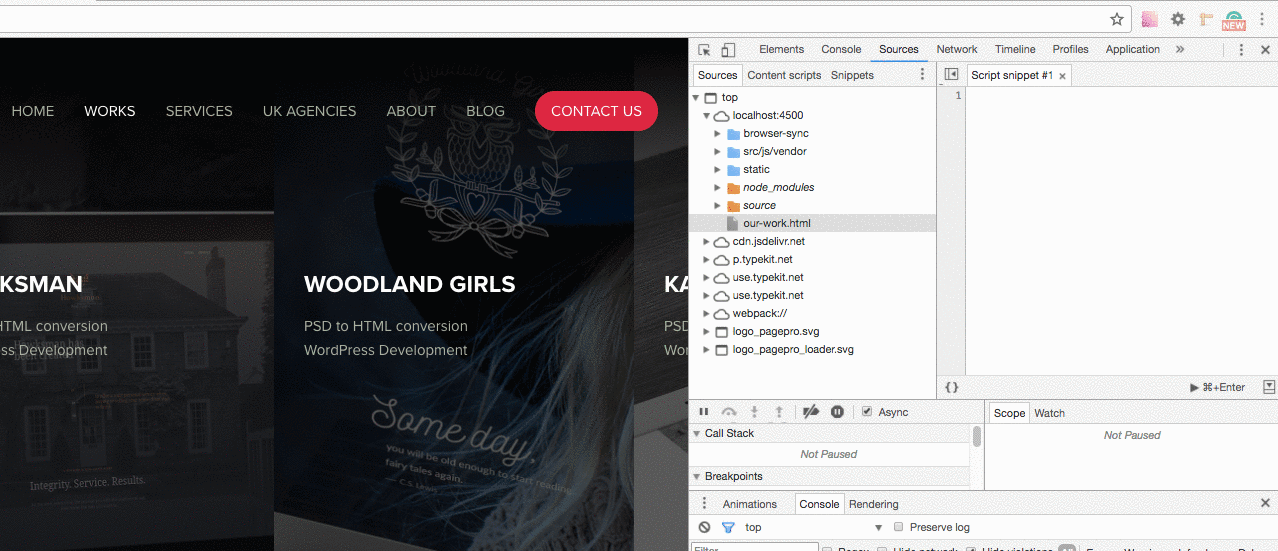The height and width of the screenshot is (551, 1278).
Task: Pretty print with the curly braces icon
Action: pos(952,387)
